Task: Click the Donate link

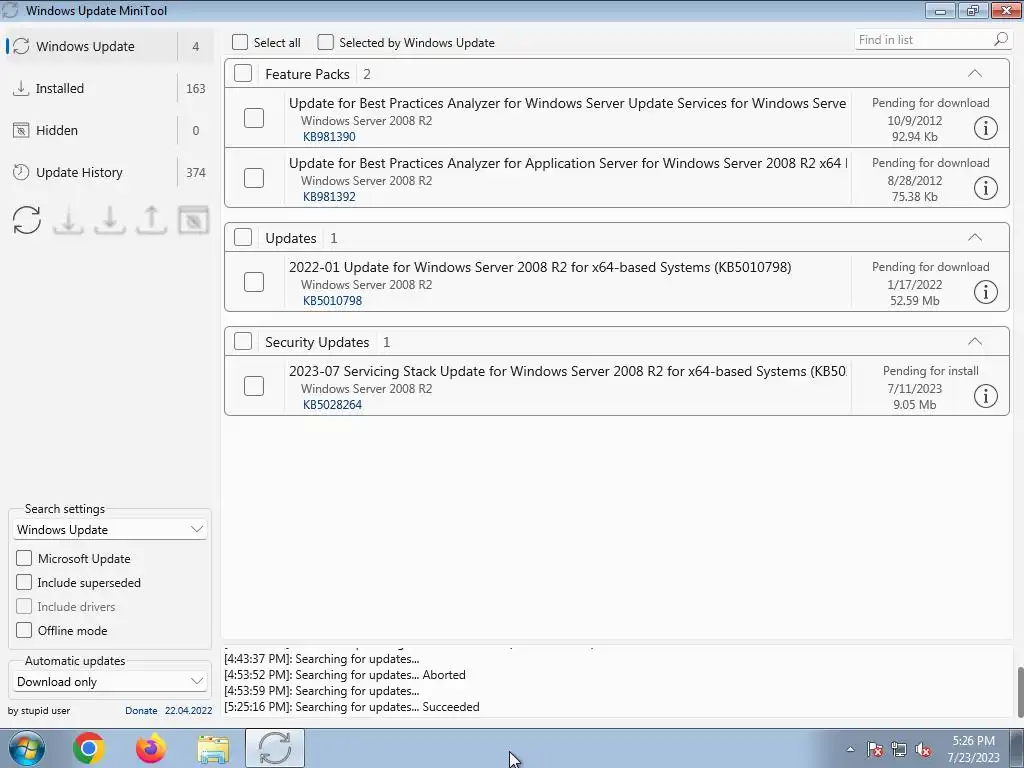Action: click(141, 711)
